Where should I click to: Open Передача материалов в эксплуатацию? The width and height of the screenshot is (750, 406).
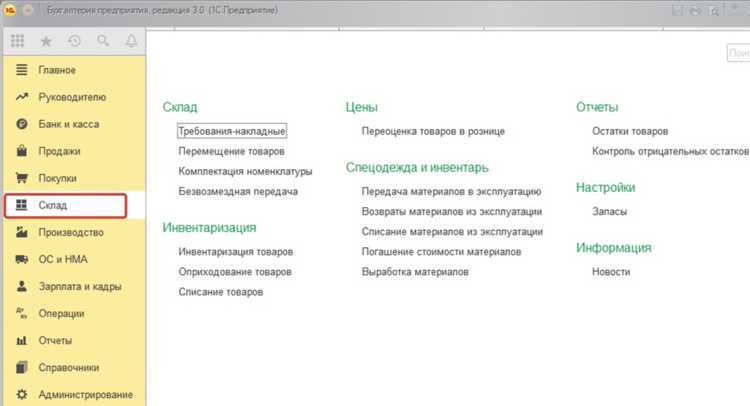point(451,191)
